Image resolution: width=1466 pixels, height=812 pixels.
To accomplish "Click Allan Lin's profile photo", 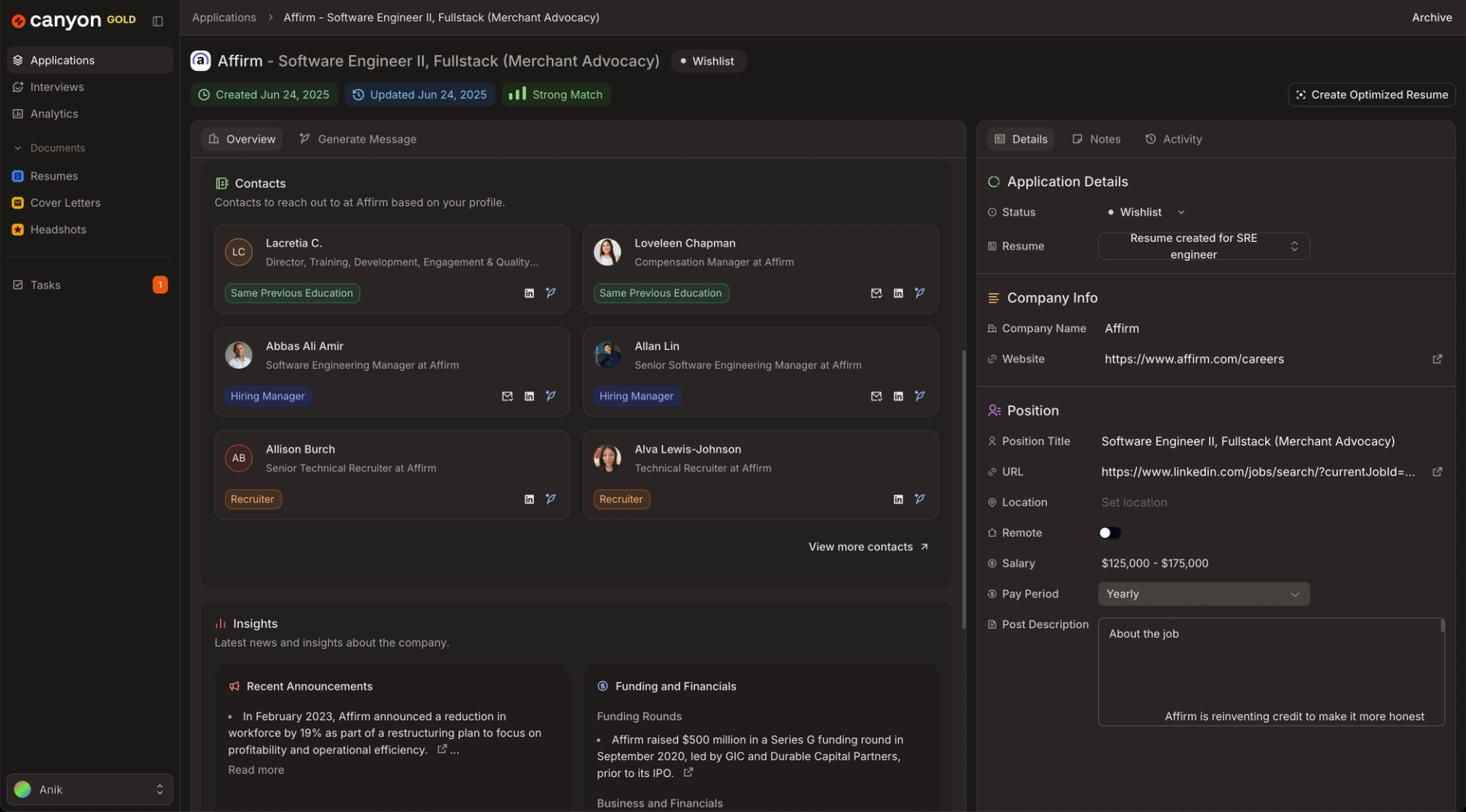I will pos(607,355).
